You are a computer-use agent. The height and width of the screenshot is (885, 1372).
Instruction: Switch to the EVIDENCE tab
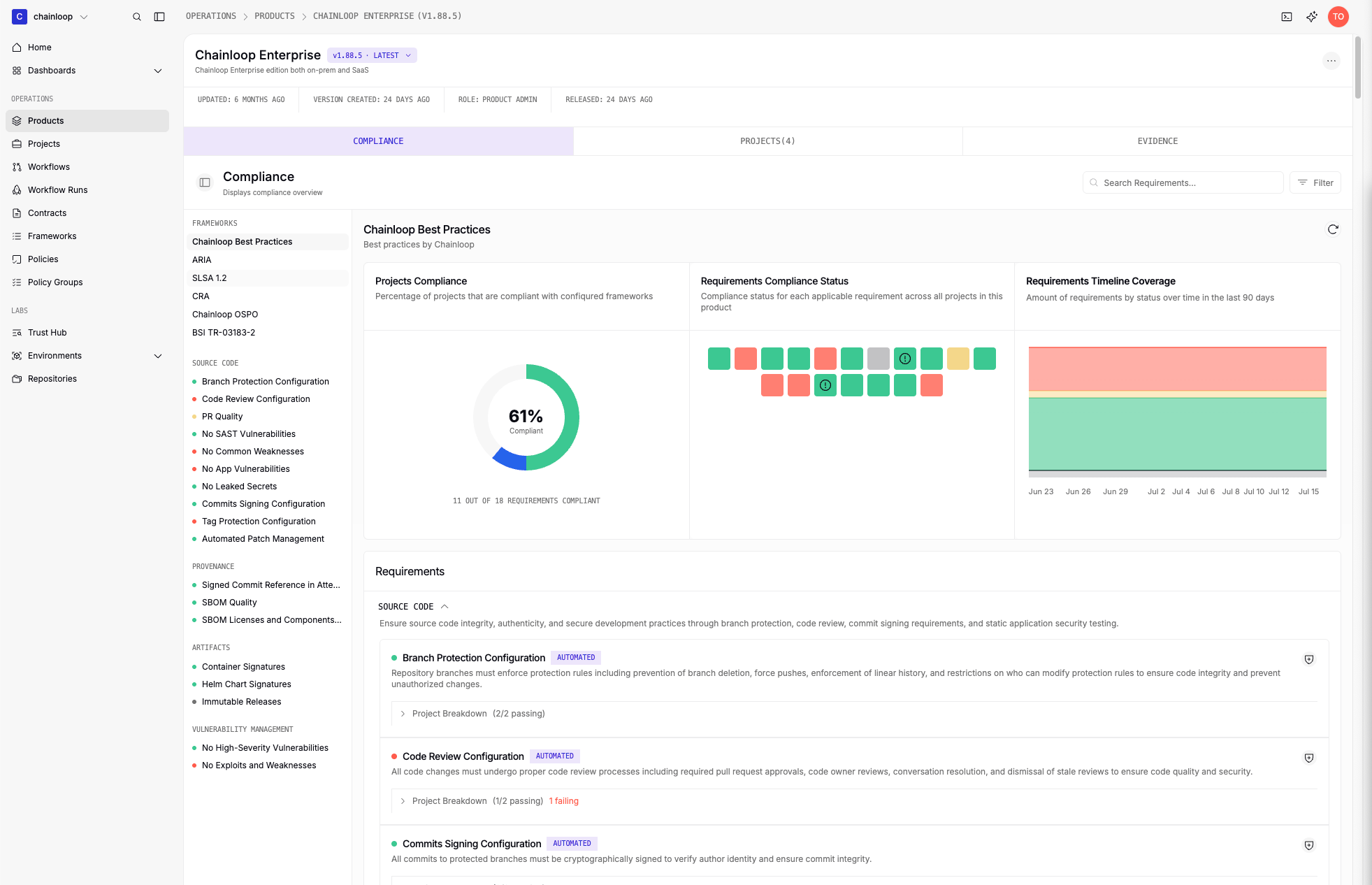click(1157, 141)
